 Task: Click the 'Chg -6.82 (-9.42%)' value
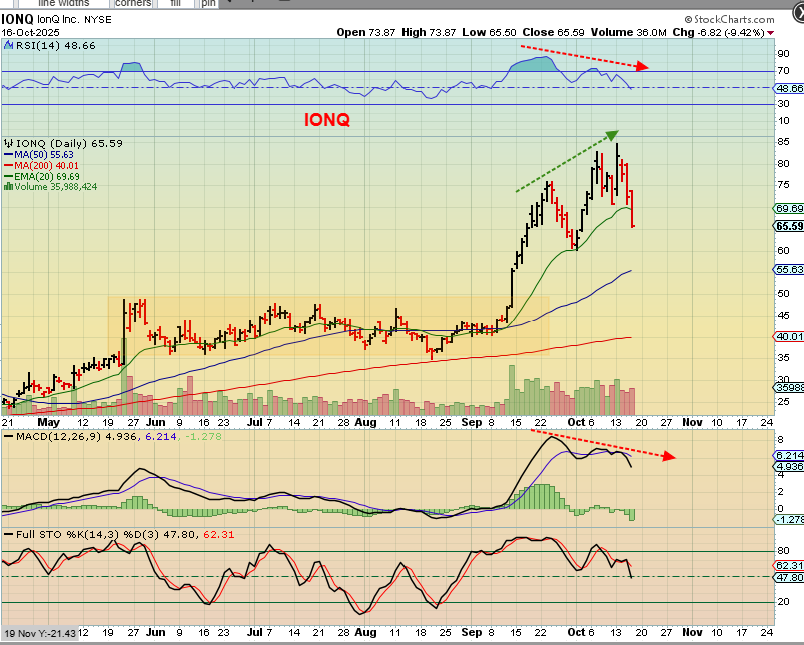coord(719,32)
